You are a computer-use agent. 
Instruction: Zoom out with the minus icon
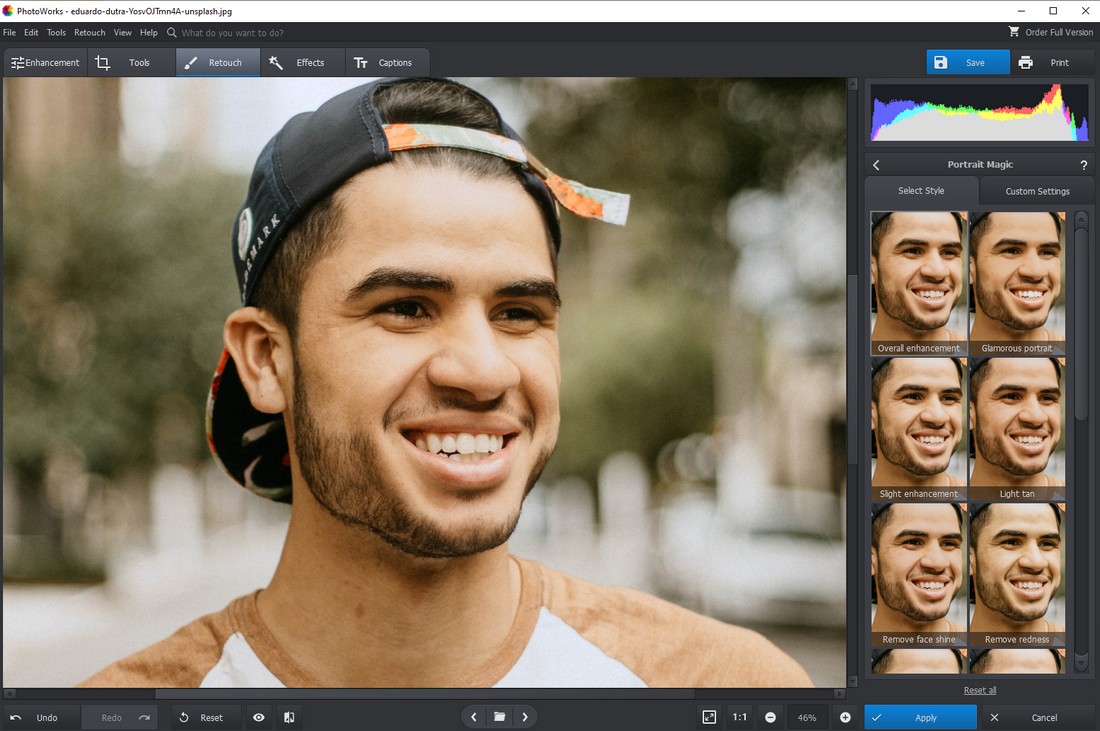click(x=770, y=718)
